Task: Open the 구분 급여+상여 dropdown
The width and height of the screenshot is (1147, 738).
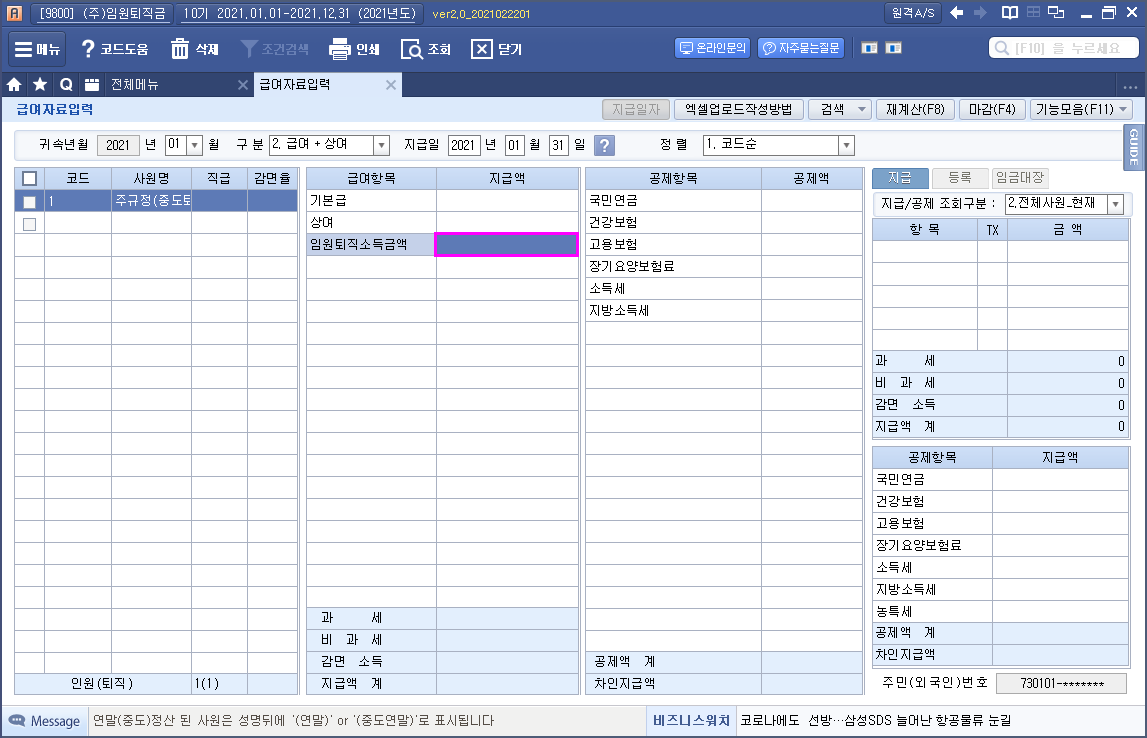Action: 381,145
